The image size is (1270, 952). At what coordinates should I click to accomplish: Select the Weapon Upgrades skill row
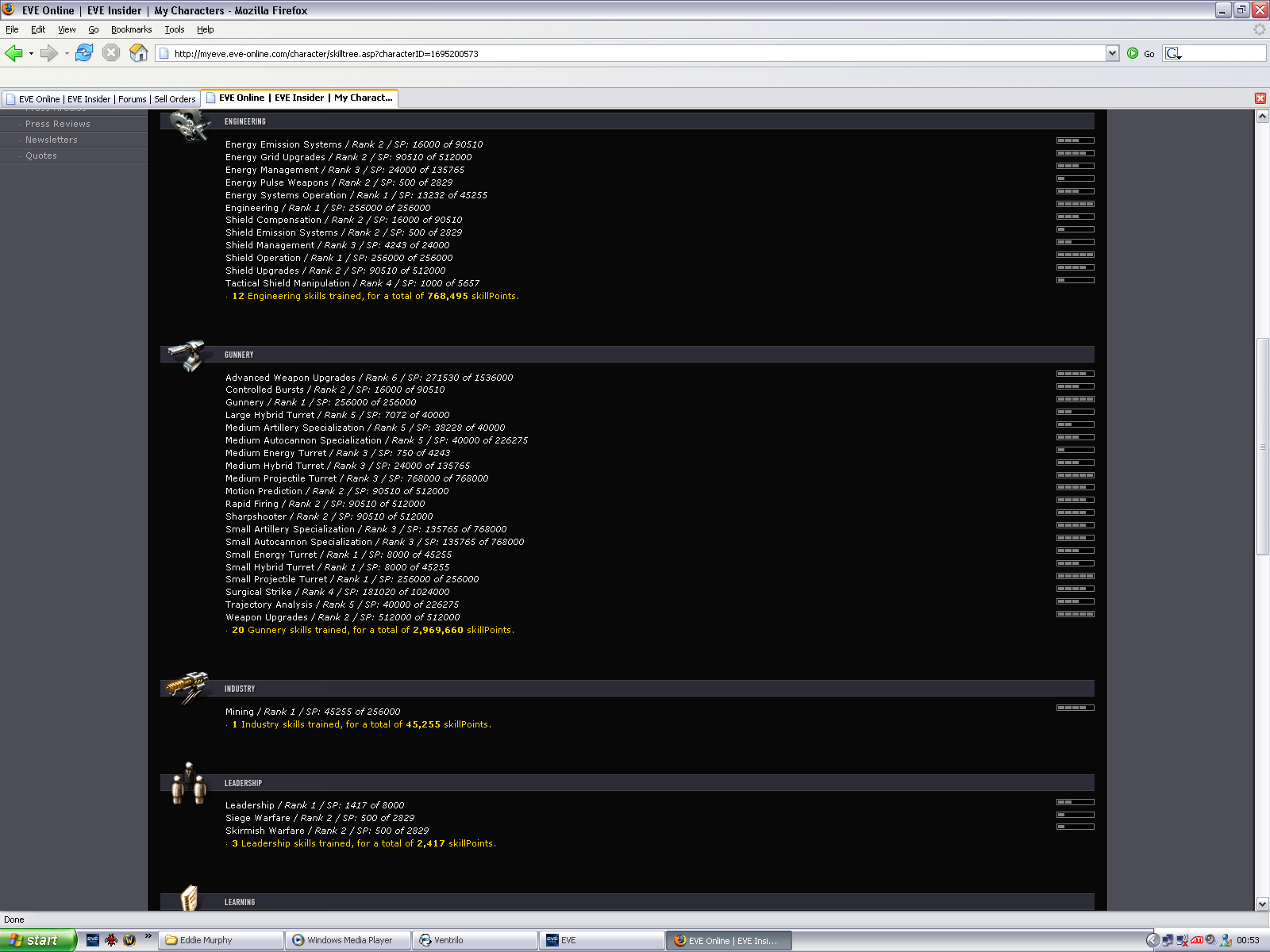pos(343,617)
